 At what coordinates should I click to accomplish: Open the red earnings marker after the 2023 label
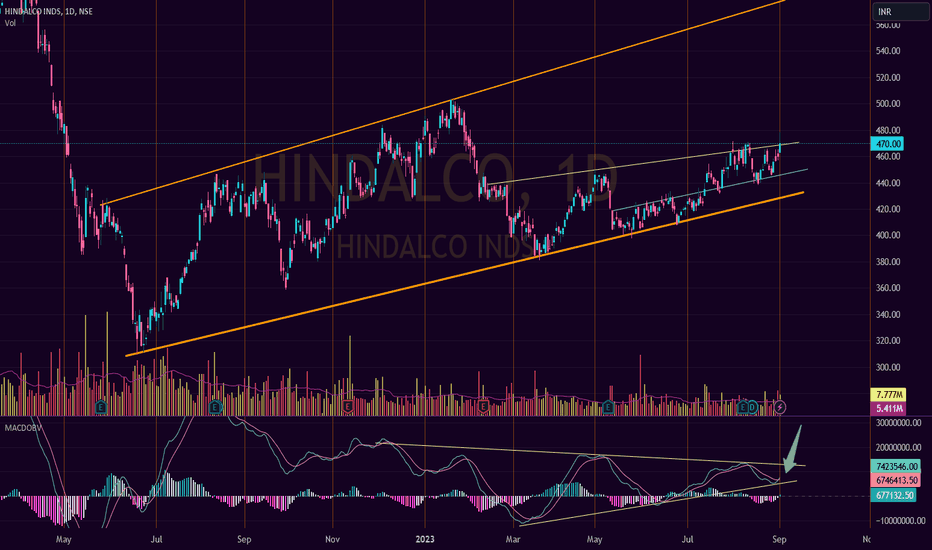point(483,407)
